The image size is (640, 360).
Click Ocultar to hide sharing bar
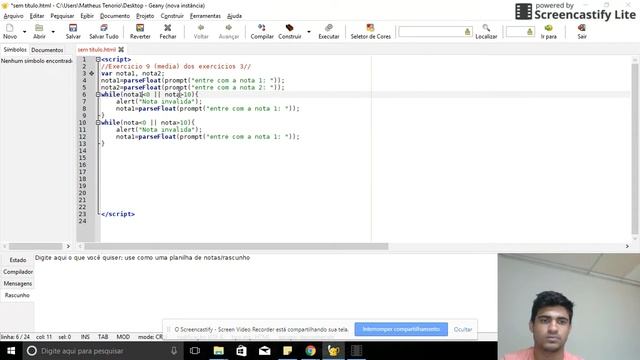click(x=463, y=329)
